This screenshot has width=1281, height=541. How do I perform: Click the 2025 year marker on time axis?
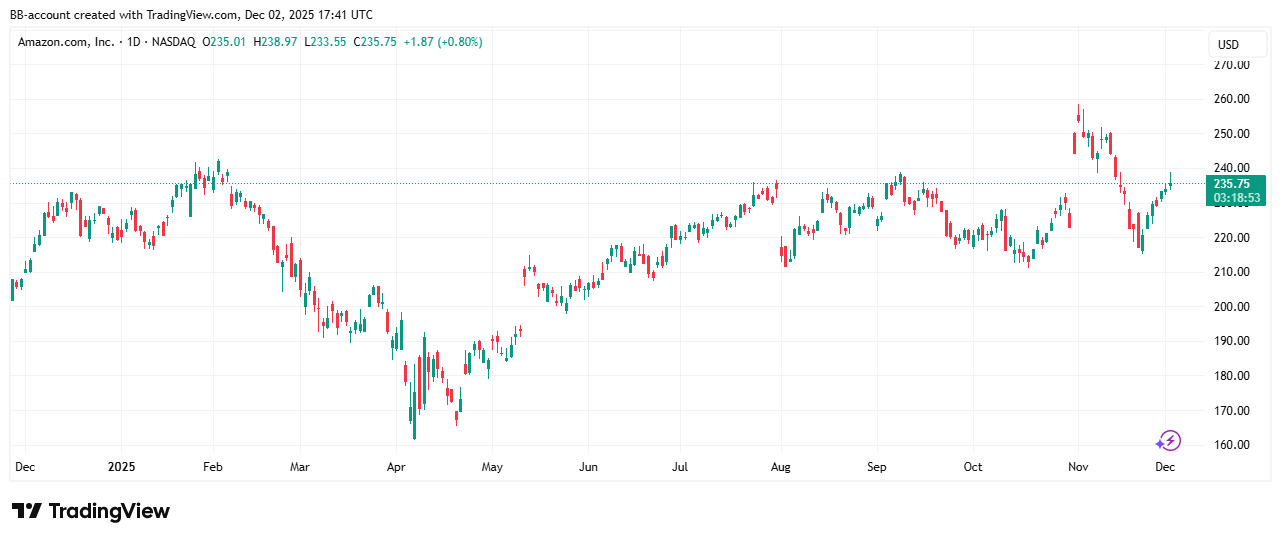[120, 466]
